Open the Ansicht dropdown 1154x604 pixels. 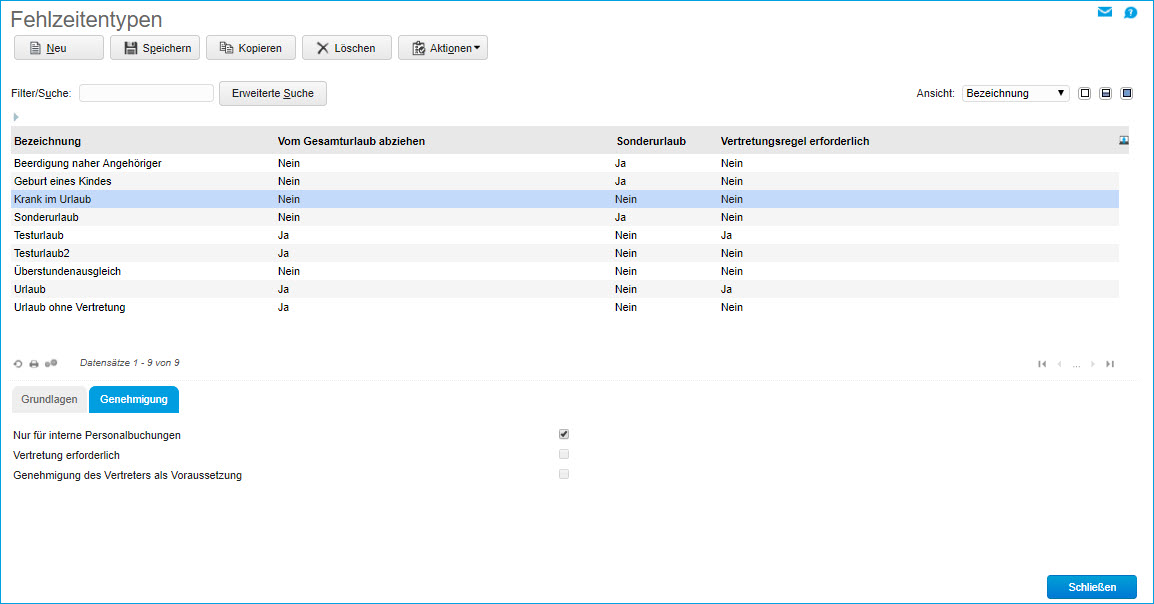pyautogui.click(x=1015, y=93)
